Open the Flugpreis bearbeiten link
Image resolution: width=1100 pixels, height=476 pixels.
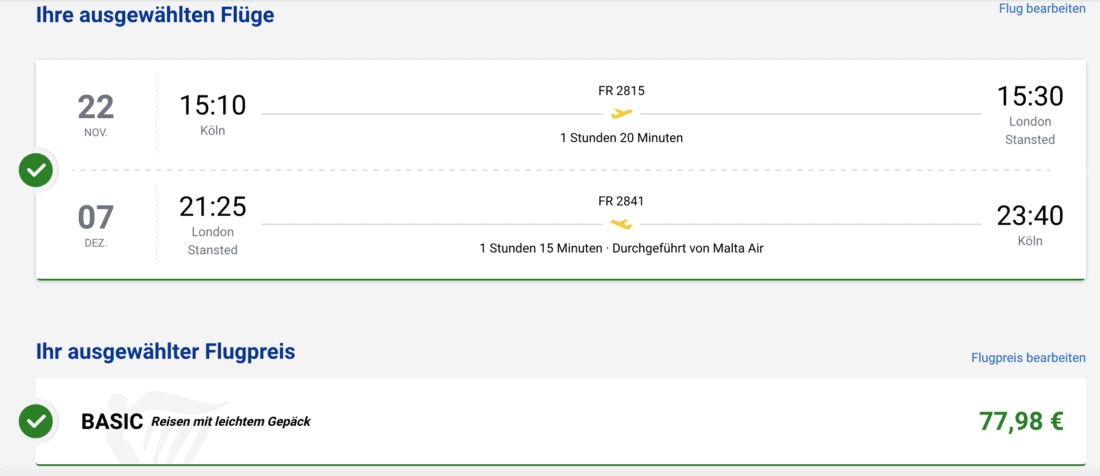tap(1028, 357)
